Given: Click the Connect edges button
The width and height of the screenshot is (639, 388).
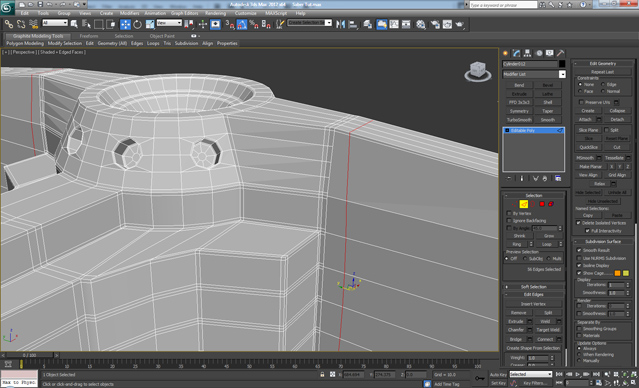Looking at the screenshot, I should pos(545,339).
